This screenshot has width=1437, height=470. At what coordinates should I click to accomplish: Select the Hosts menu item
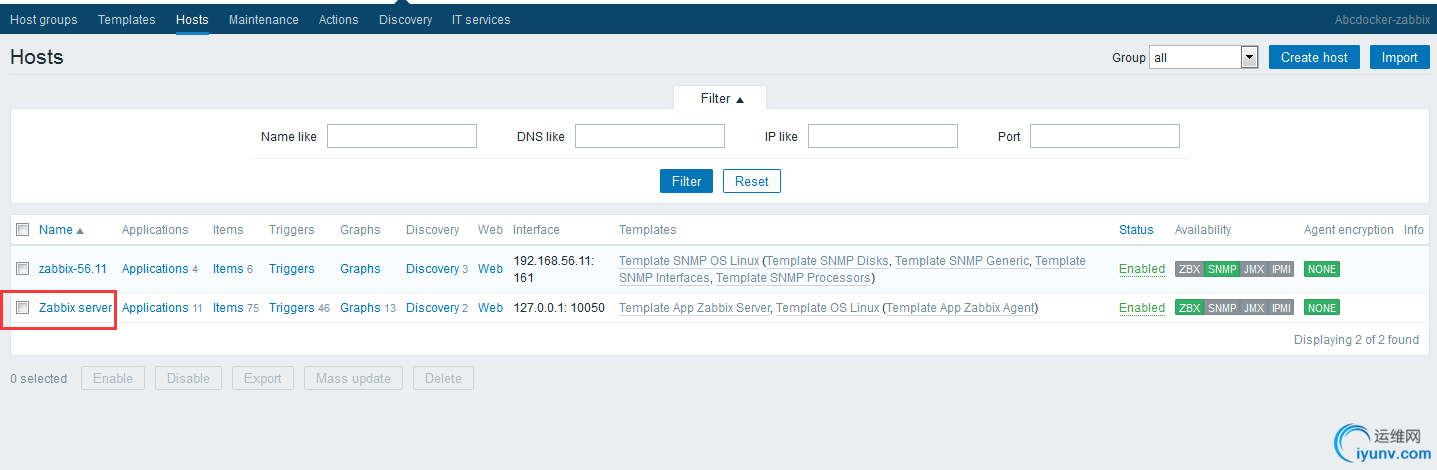(x=192, y=20)
